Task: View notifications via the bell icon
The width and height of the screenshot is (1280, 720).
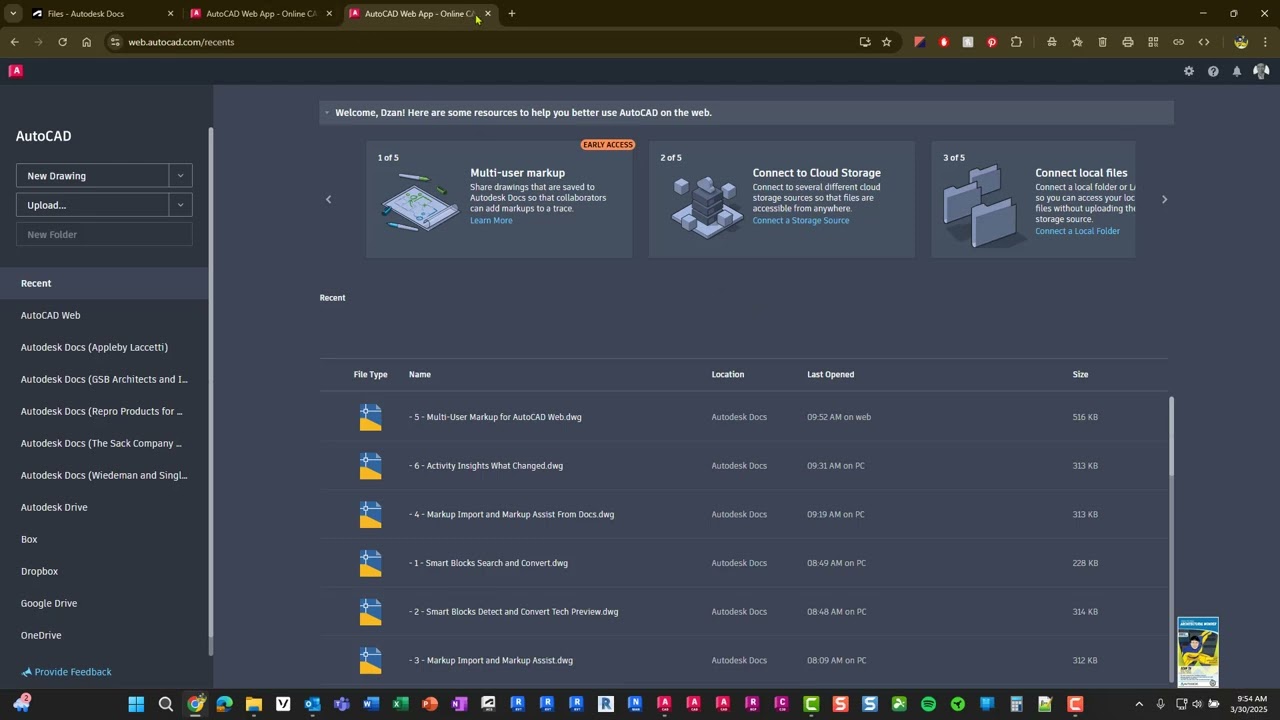Action: click(1237, 71)
